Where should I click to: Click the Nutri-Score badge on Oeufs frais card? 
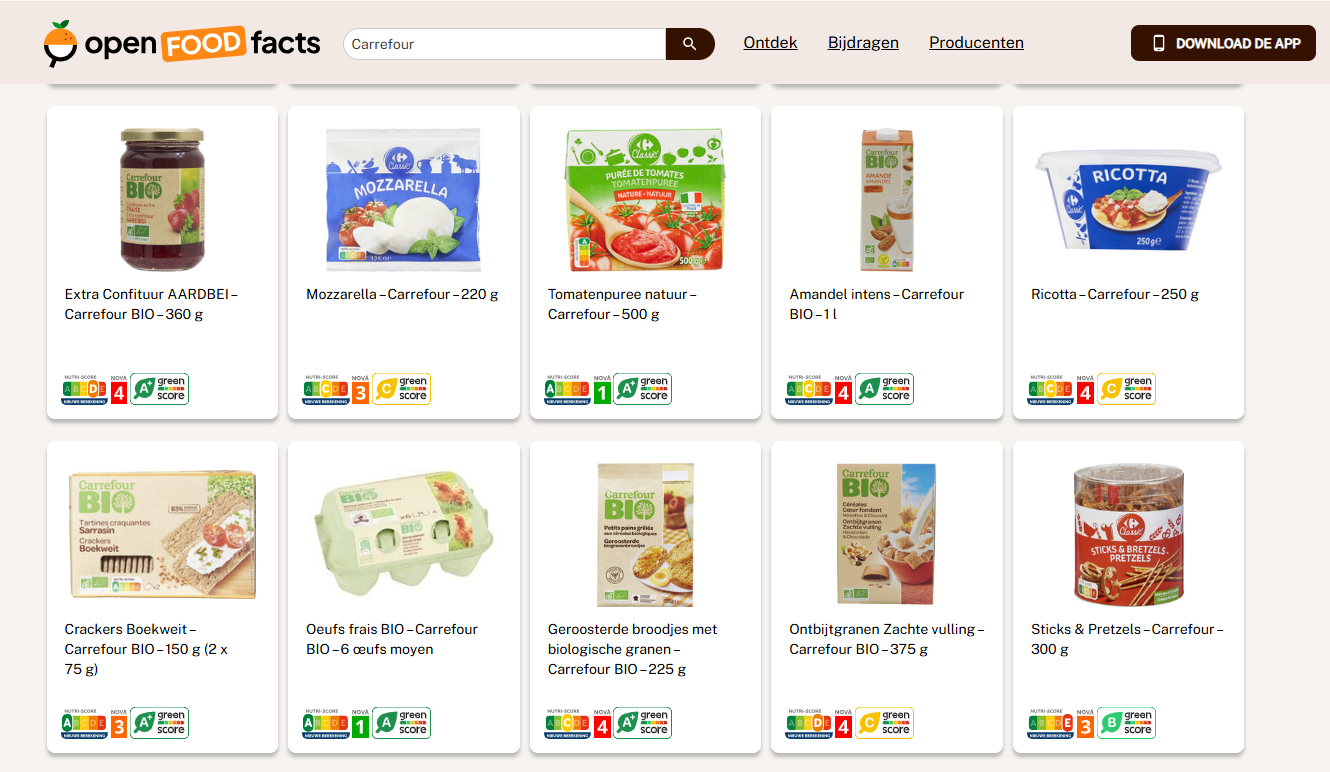tap(326, 723)
